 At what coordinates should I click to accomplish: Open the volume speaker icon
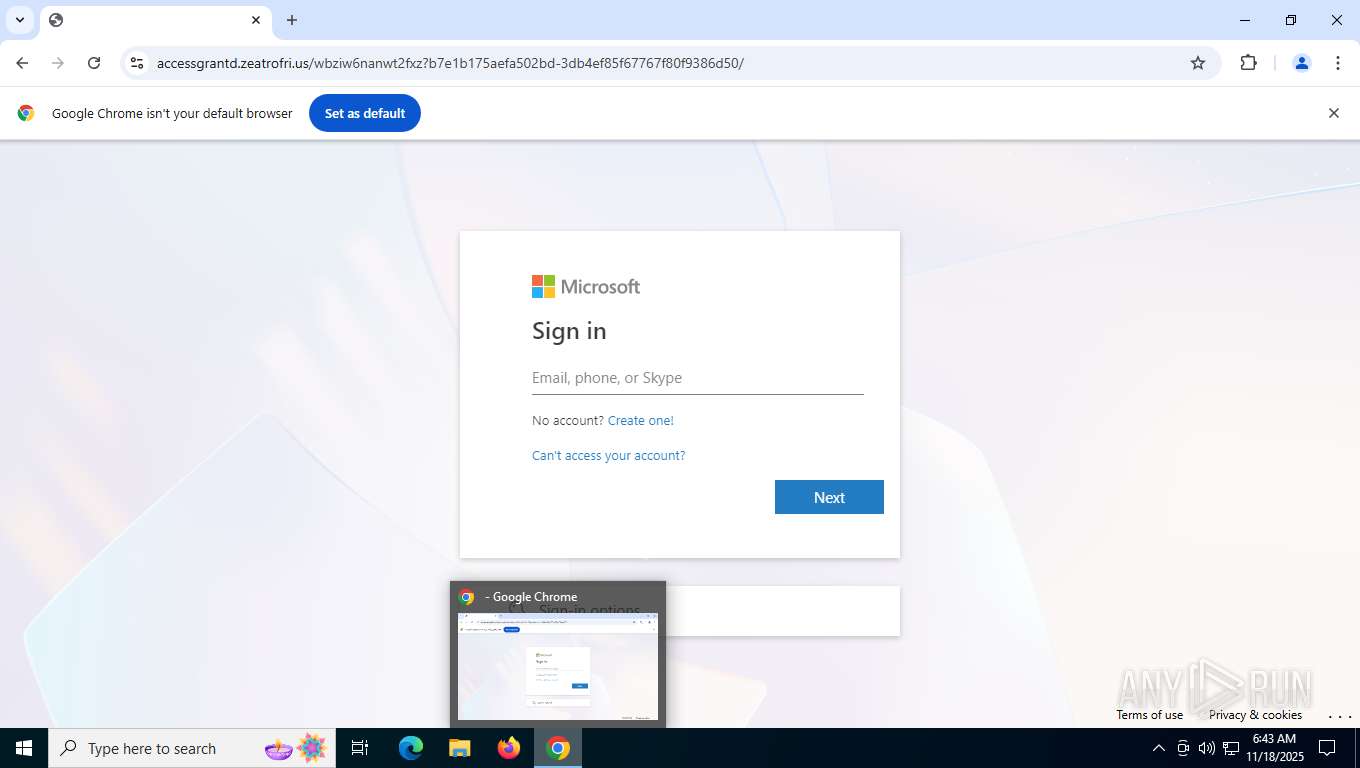point(1207,748)
